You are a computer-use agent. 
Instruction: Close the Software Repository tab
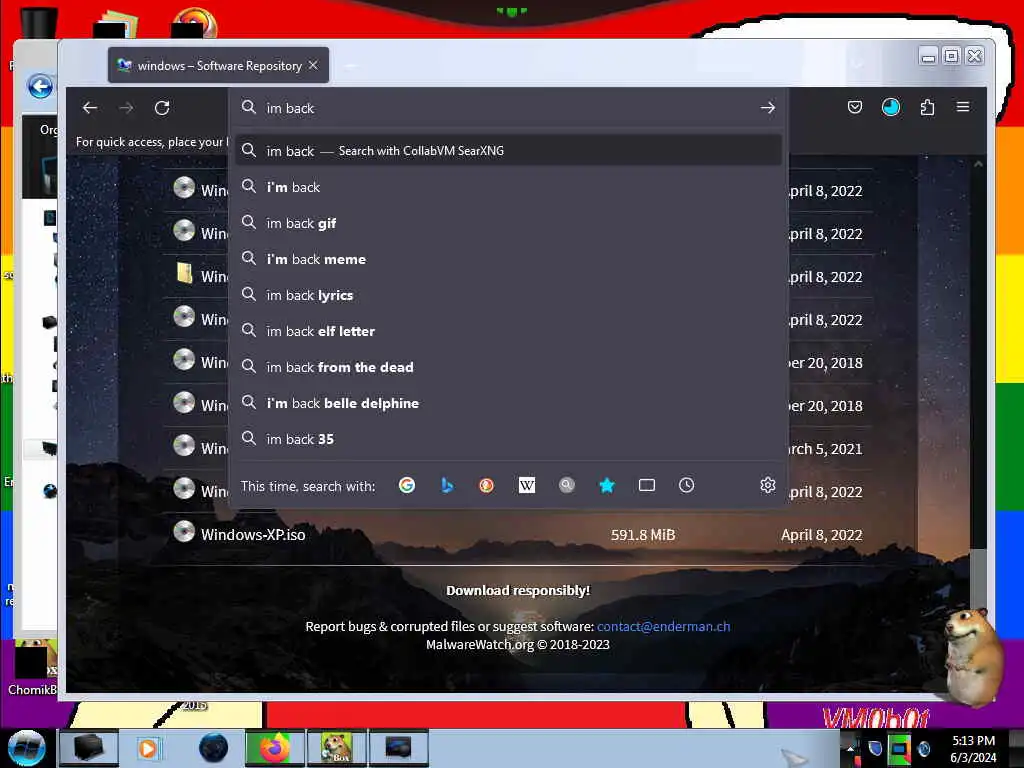313,65
